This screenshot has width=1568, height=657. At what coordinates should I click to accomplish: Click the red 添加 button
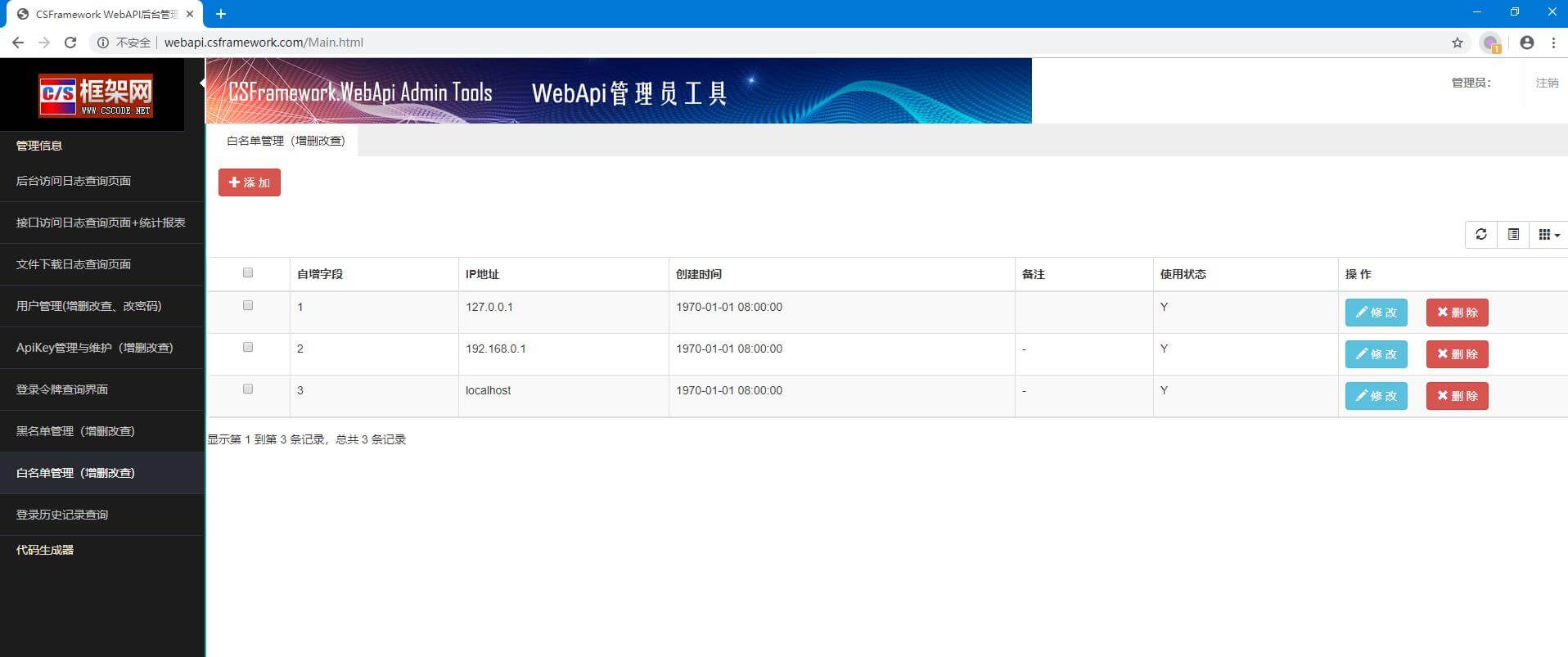pyautogui.click(x=250, y=182)
